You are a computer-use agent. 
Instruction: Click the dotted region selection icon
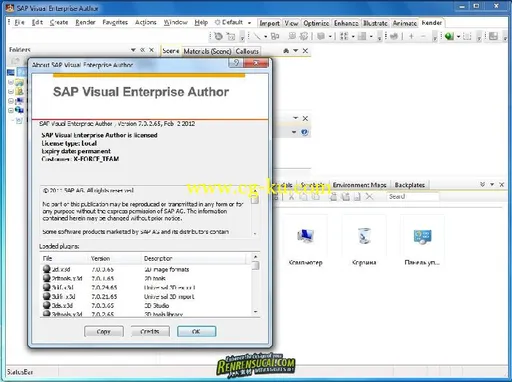467,36
